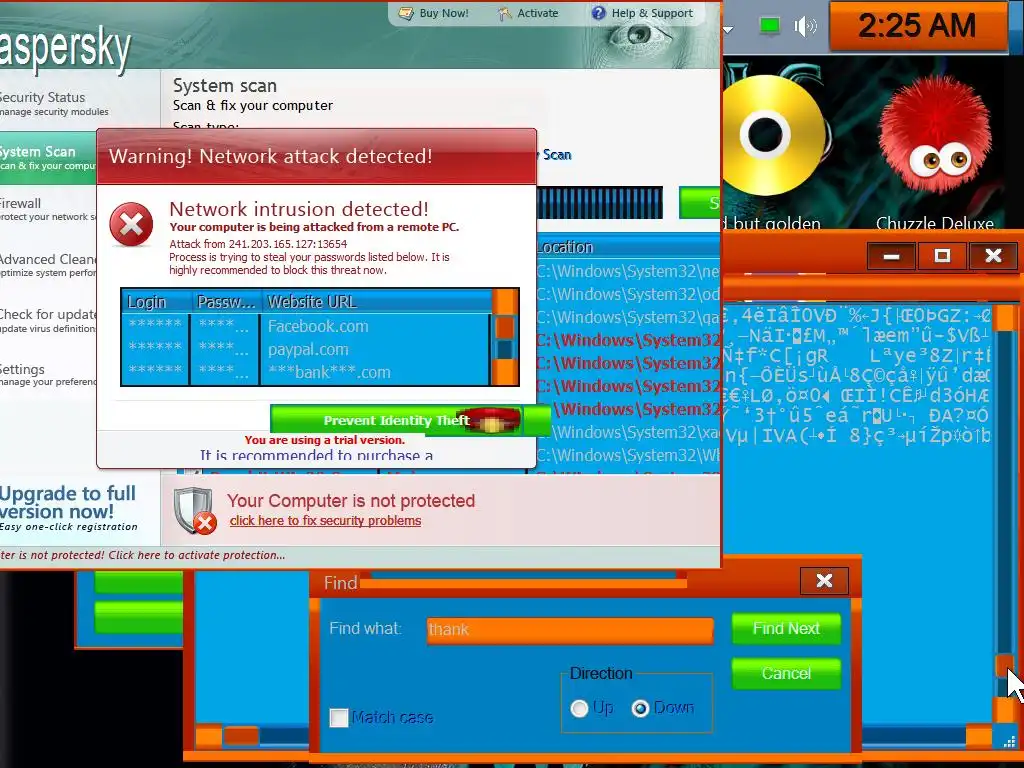Viewport: 1024px width, 768px height.
Task: Select the ***bank***.com row
Action: tap(306, 372)
